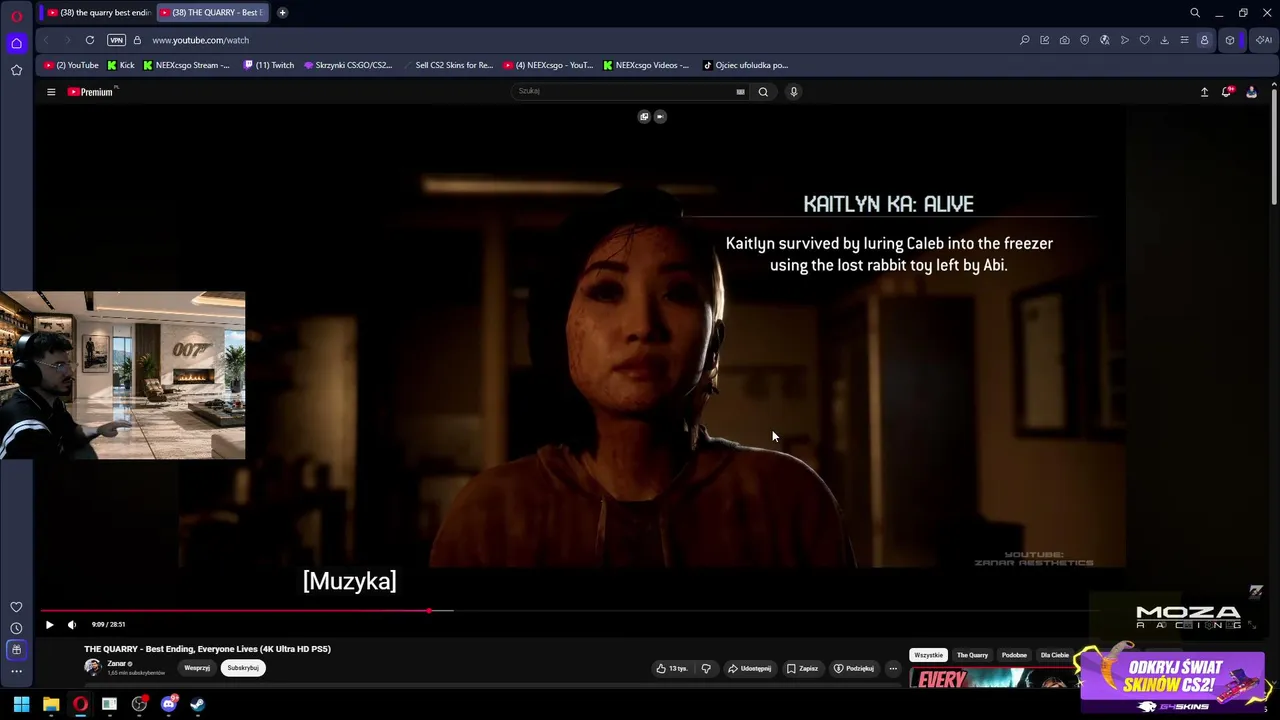Screen dimensions: 1280x720
Task: Open 'NEEXcsgo Videos' bookmark
Action: coord(646,65)
